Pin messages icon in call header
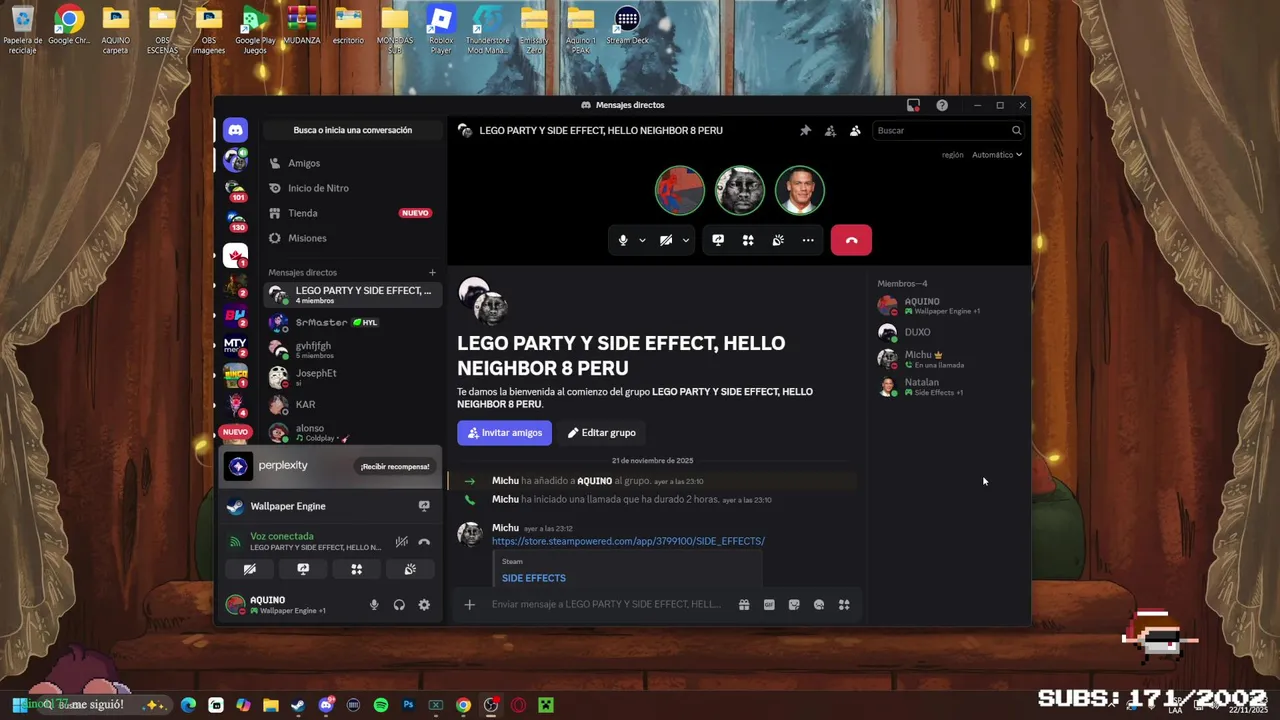The height and width of the screenshot is (720, 1280). [805, 130]
